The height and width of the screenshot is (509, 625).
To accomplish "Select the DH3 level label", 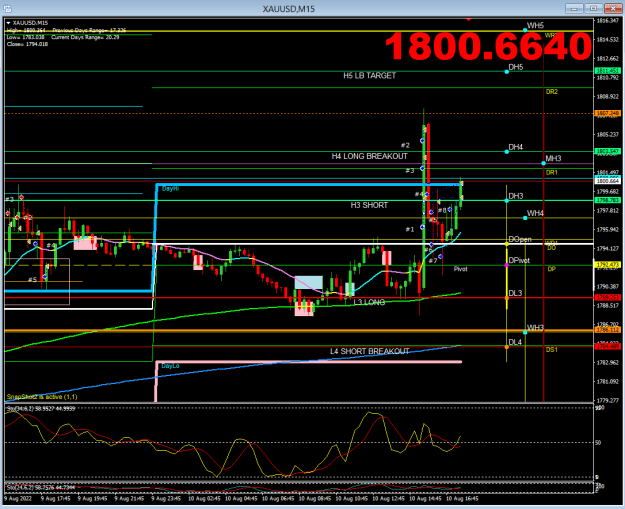I will [x=516, y=196].
